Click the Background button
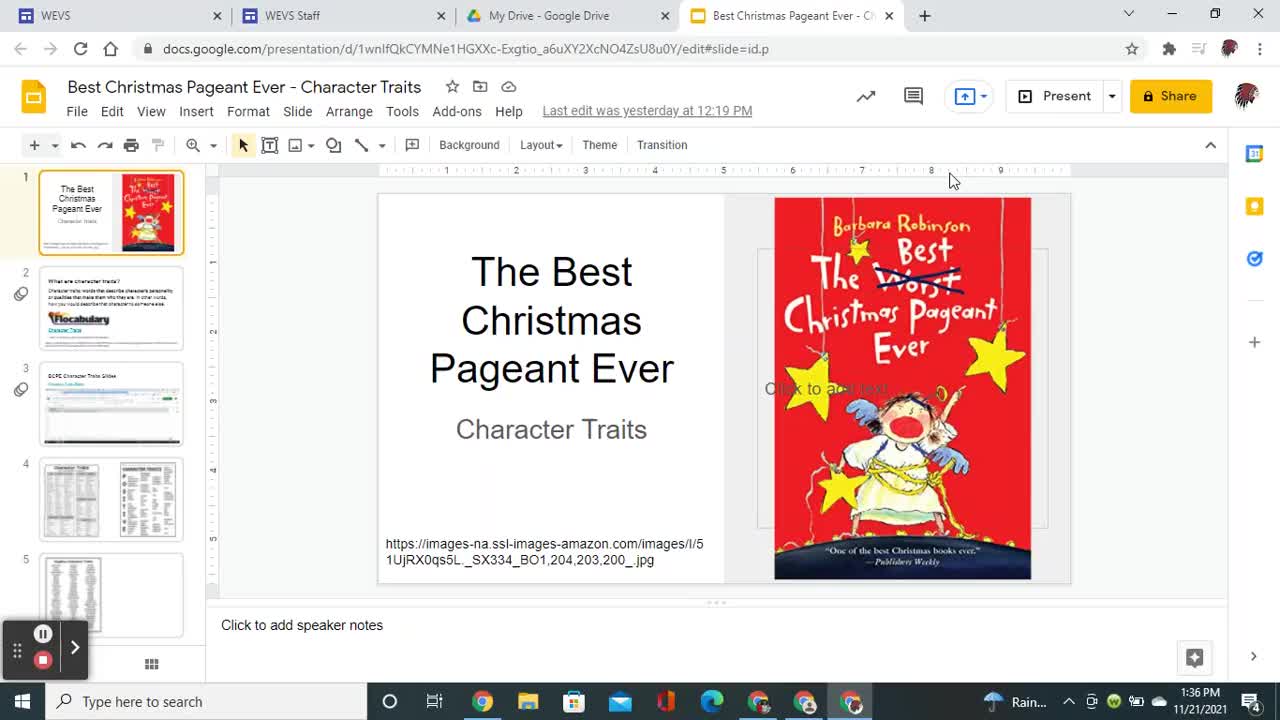1280x720 pixels. [x=469, y=145]
